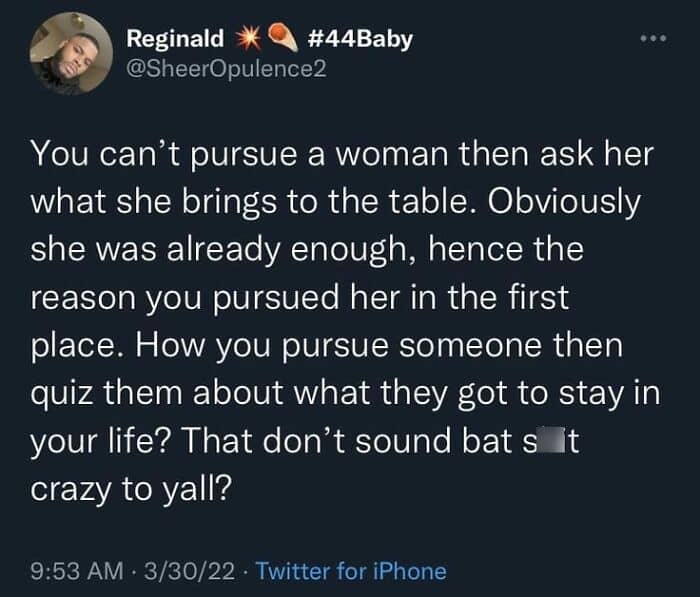Open the Twitter for iPhone source link
700x597 pixels.
[351, 571]
